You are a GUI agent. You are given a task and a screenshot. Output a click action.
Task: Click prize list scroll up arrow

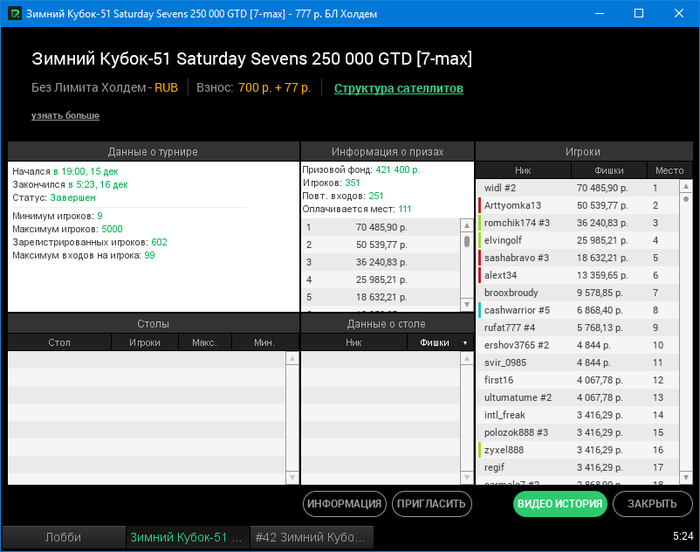(467, 226)
